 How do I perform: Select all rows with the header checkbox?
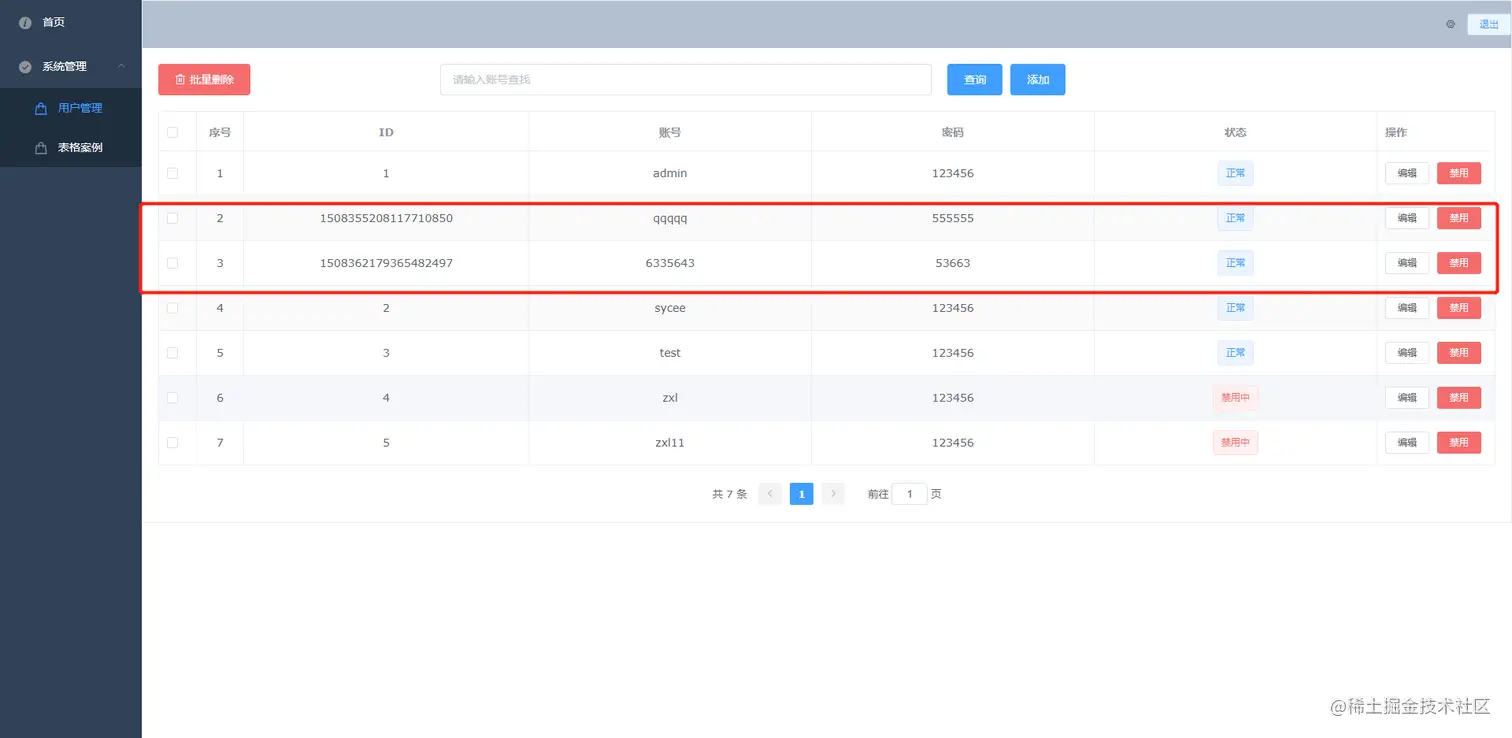pyautogui.click(x=172, y=132)
